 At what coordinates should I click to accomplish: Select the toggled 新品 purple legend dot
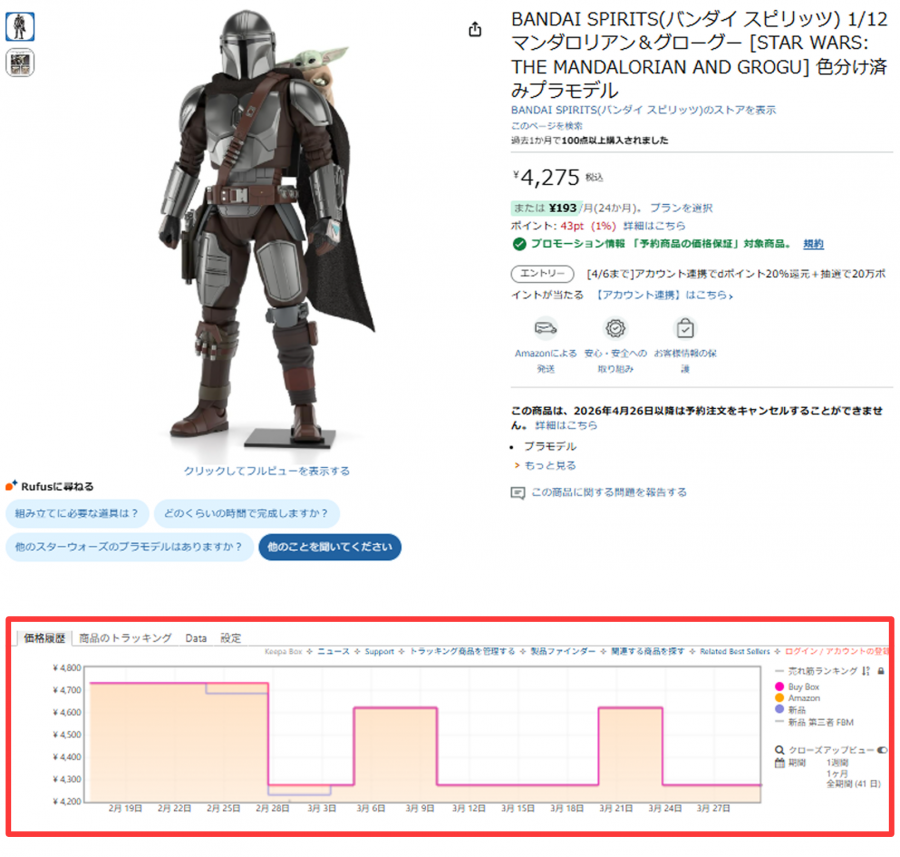click(781, 710)
